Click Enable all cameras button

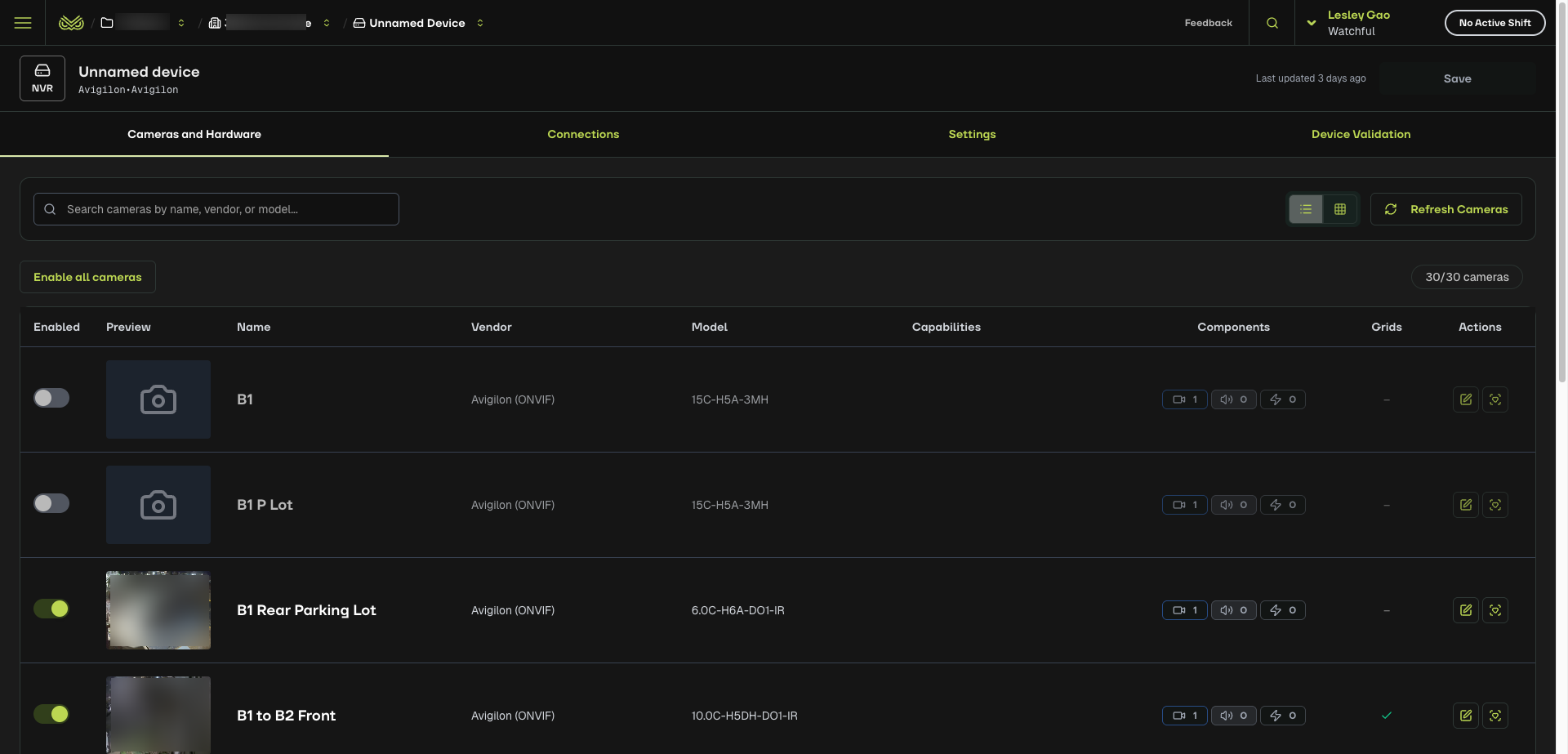[x=87, y=277]
